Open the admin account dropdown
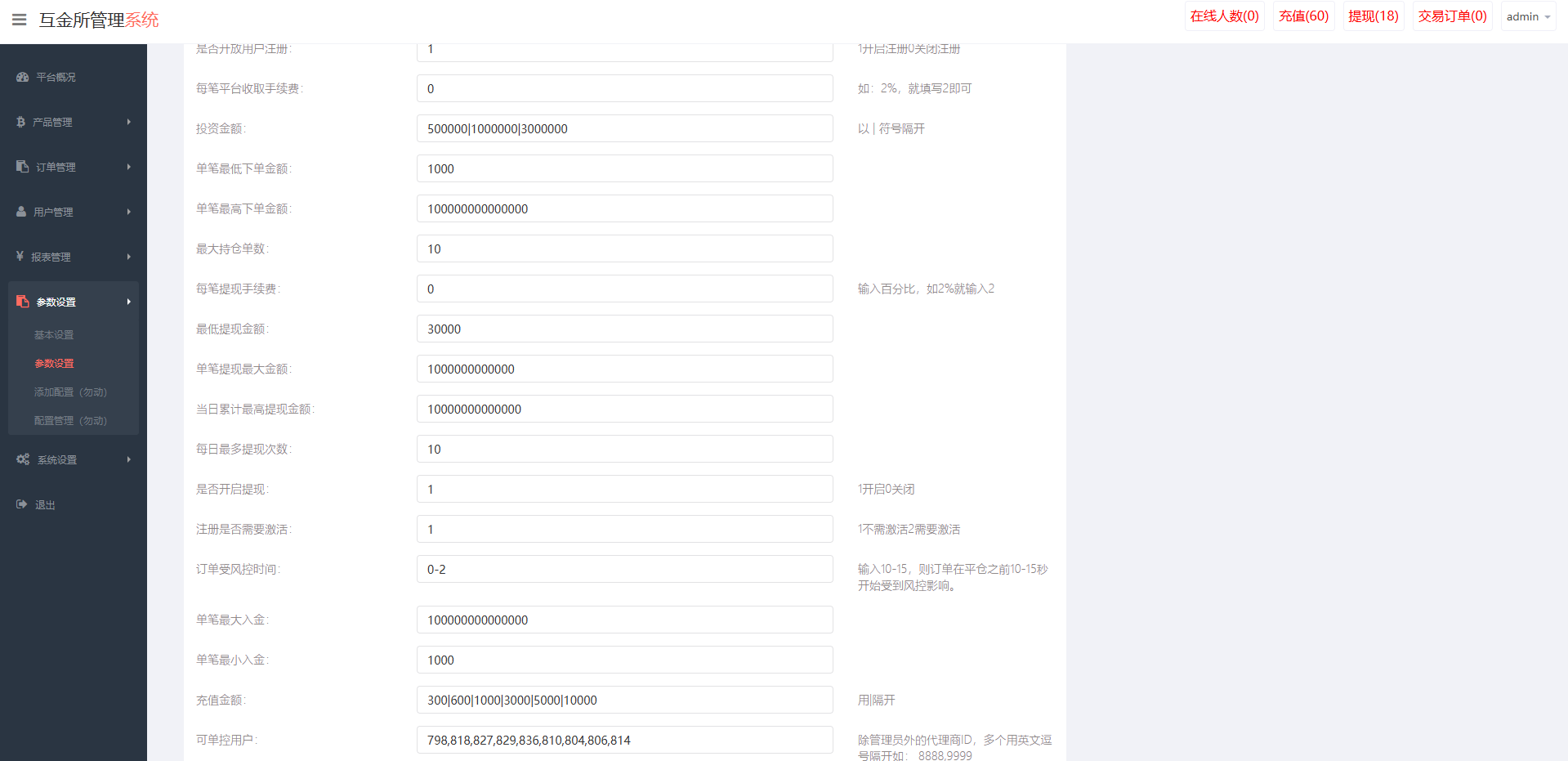 coord(1528,16)
